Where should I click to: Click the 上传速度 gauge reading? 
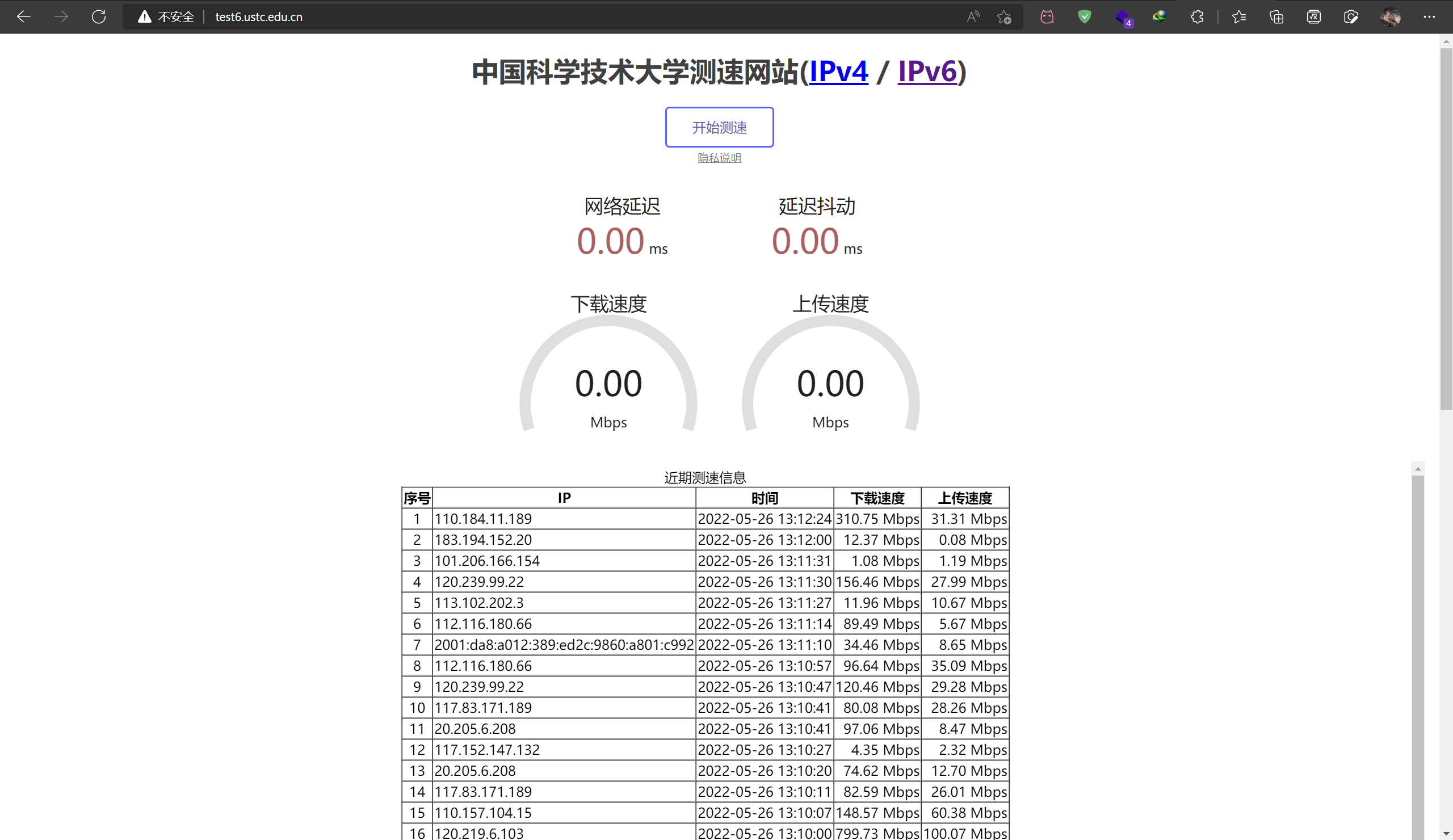(830, 384)
